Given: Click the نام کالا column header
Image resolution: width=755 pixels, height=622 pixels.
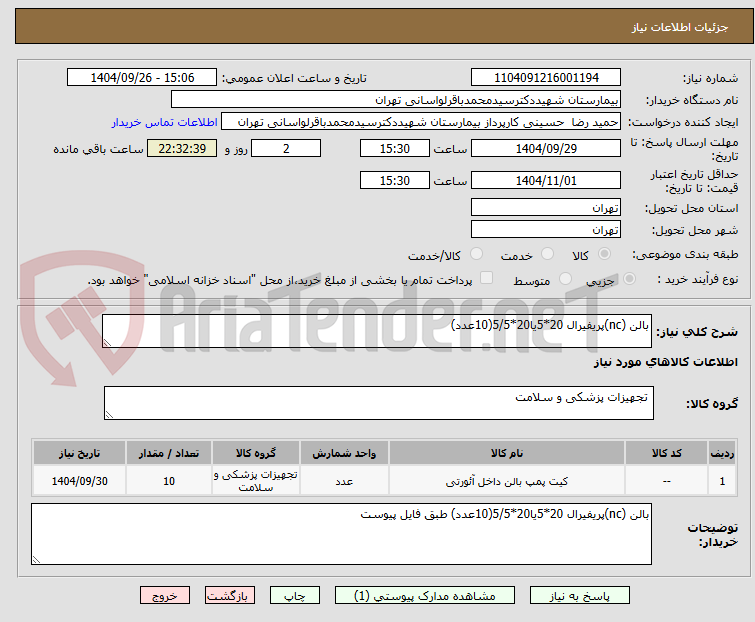Looking at the screenshot, I should coord(507,453).
